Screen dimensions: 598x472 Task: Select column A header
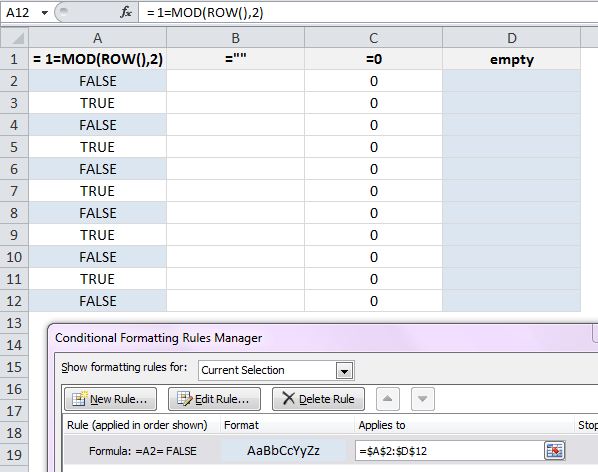point(98,38)
